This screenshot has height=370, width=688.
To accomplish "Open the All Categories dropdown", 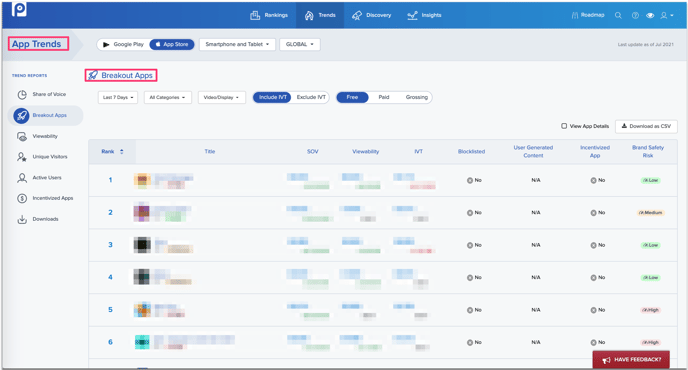I will click(x=168, y=97).
